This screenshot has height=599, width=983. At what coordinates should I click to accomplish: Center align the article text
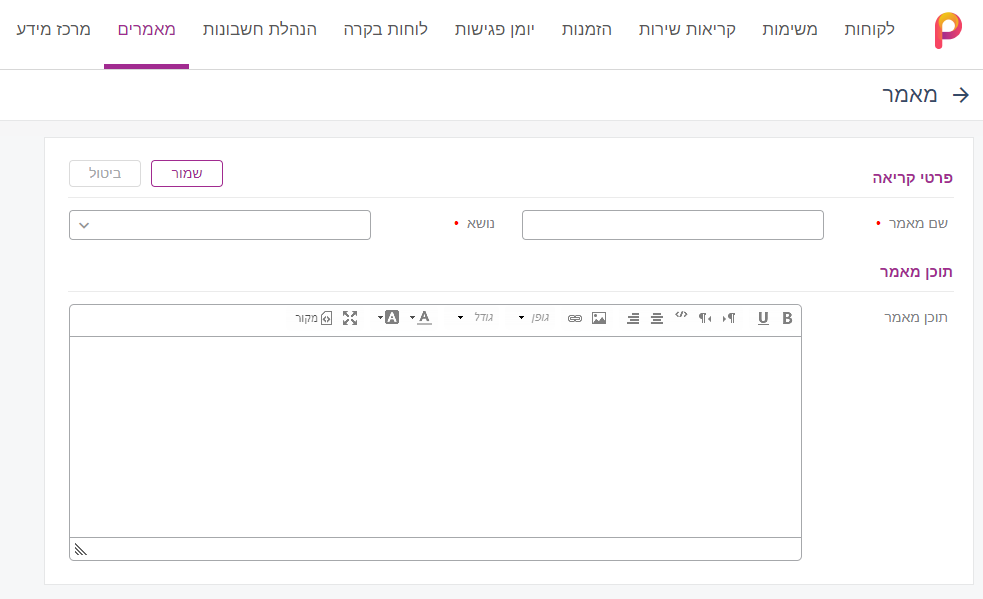[x=655, y=318]
